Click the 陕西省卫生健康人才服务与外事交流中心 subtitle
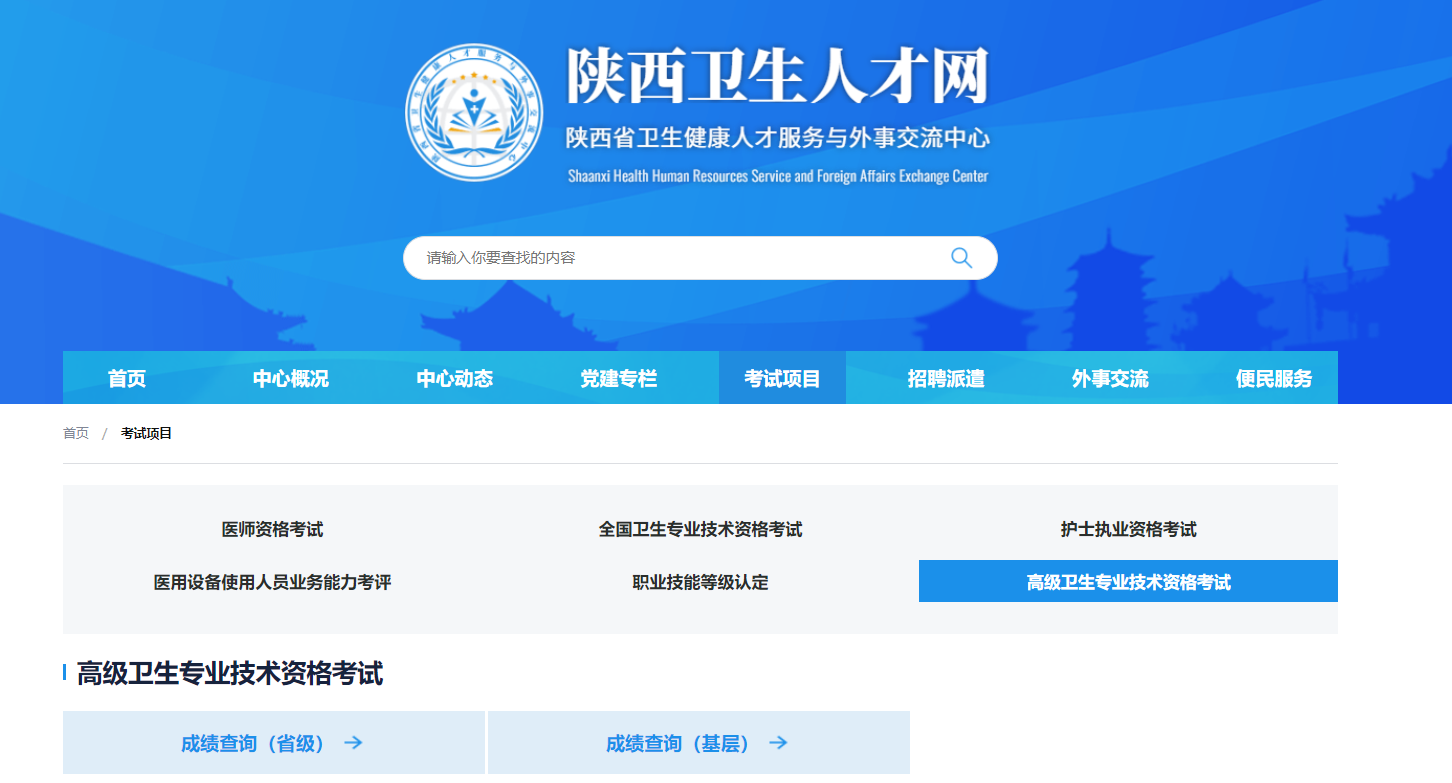 click(777, 137)
